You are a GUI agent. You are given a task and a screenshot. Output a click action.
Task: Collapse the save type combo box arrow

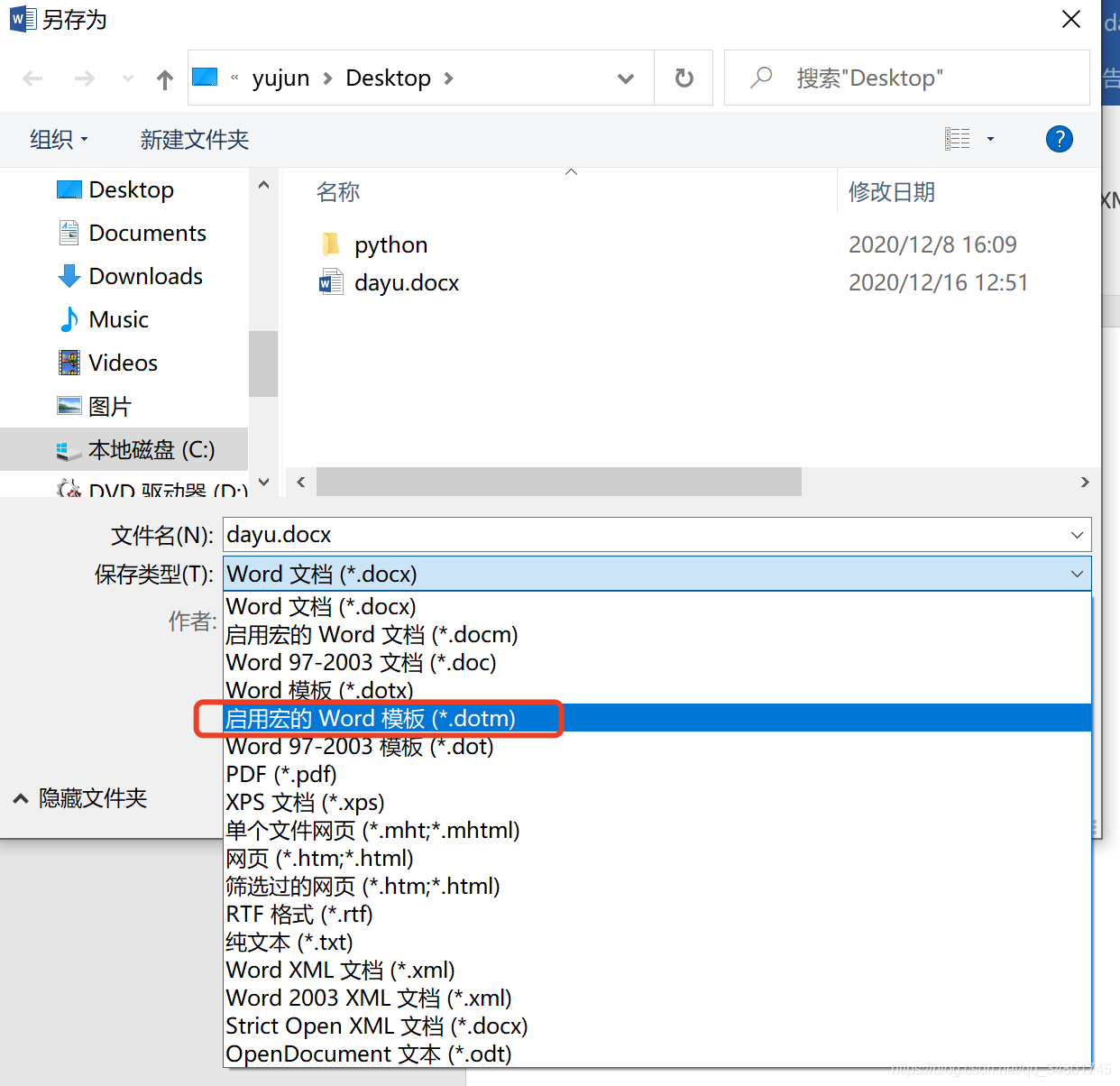pos(1077,574)
